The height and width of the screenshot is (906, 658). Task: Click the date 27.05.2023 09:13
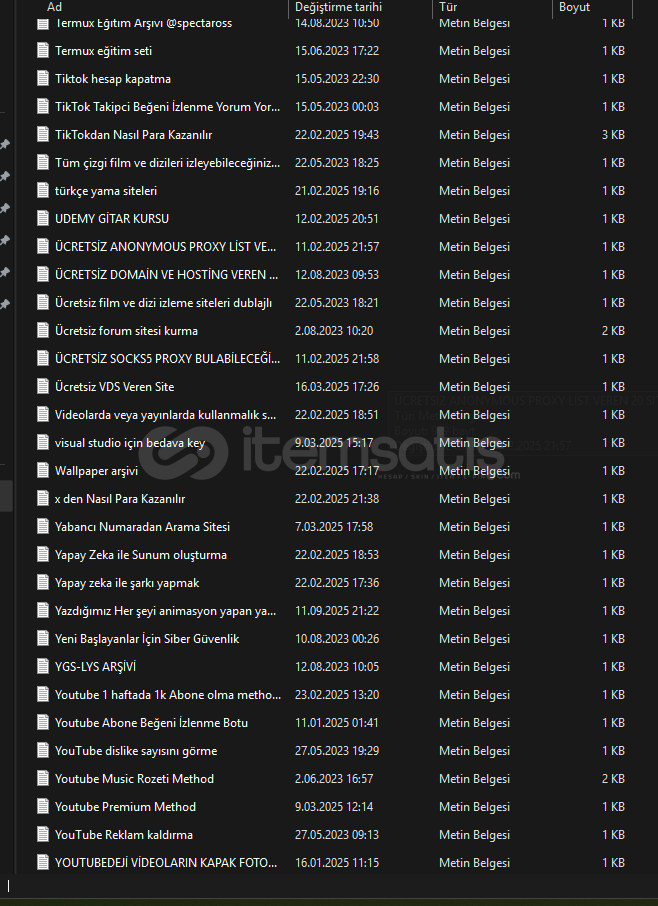[x=337, y=835]
